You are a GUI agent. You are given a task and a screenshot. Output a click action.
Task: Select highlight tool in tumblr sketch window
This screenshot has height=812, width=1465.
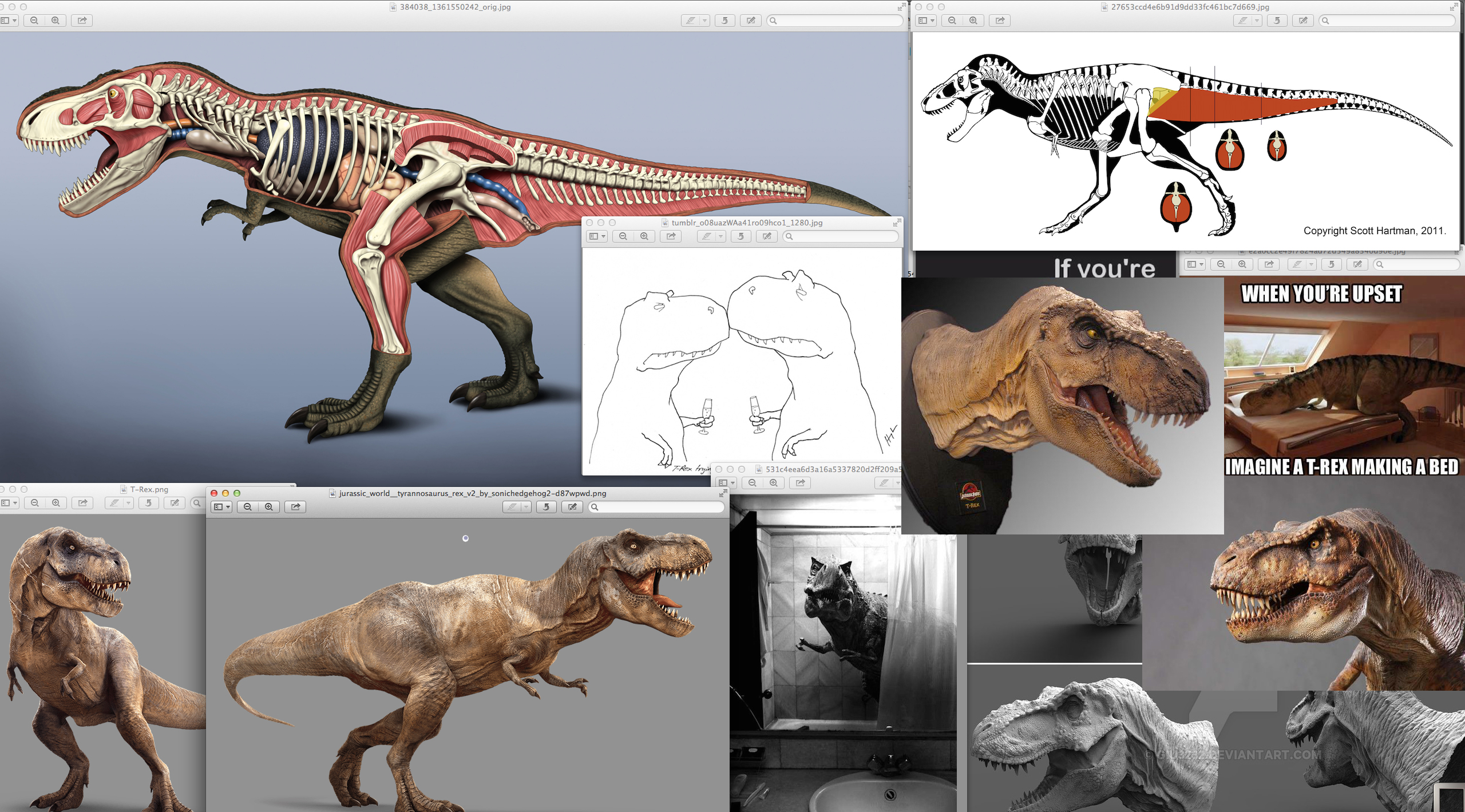click(x=707, y=236)
